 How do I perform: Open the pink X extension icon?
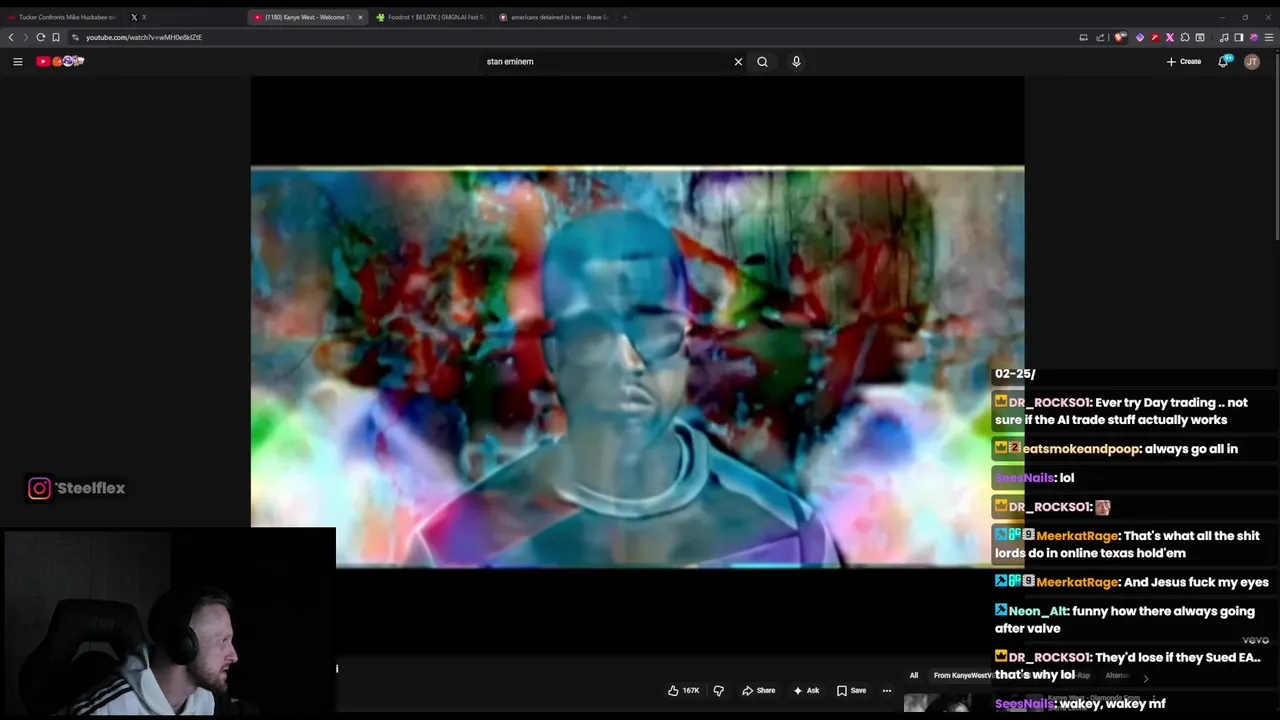coord(1170,37)
